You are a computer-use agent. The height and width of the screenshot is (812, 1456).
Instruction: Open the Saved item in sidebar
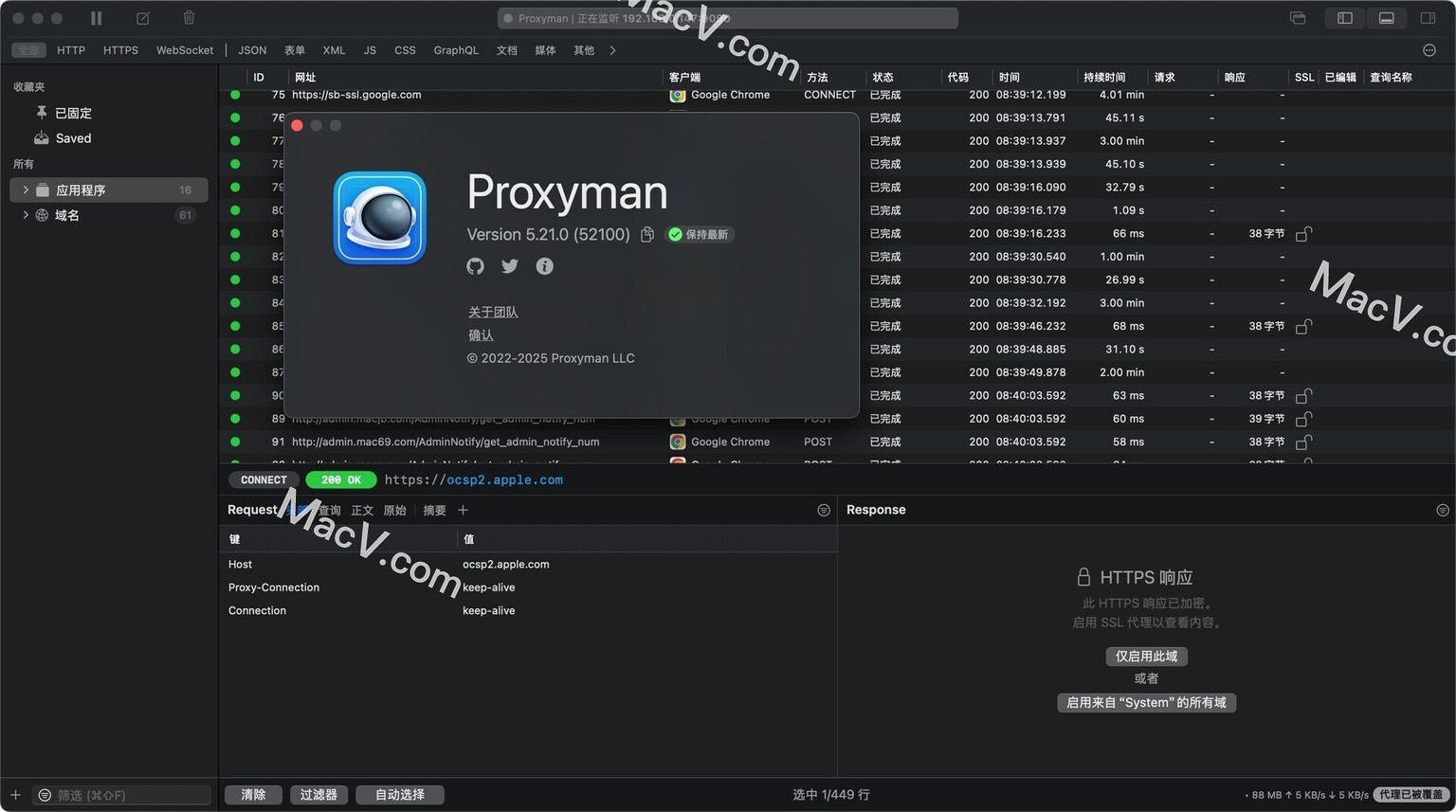(73, 138)
